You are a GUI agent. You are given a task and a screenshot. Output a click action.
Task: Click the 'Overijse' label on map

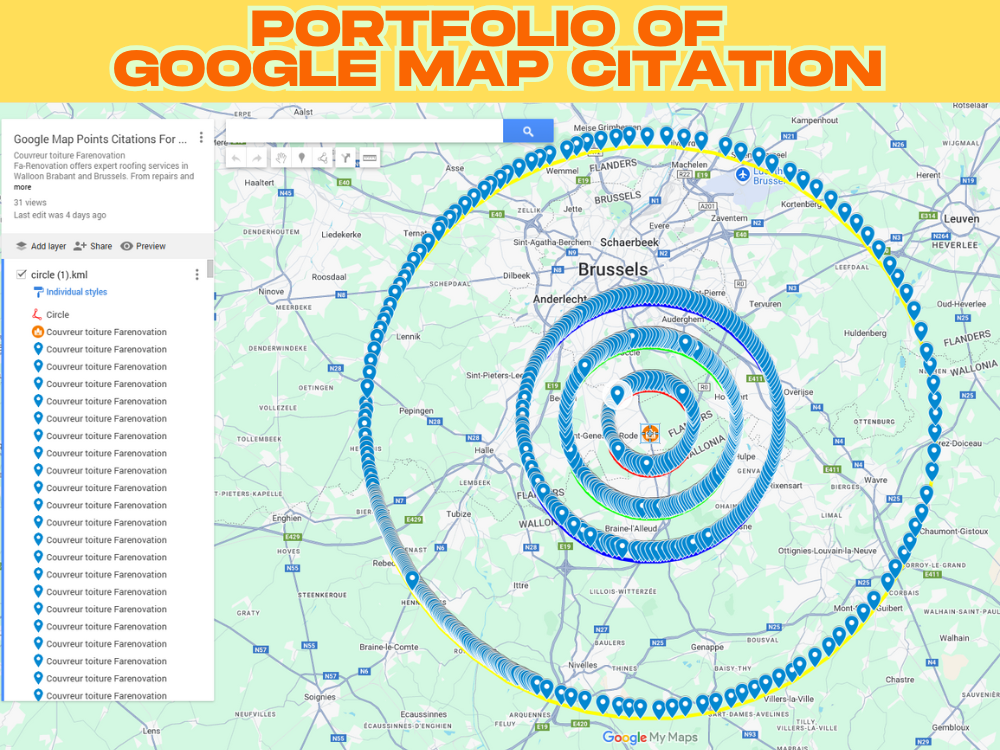798,392
